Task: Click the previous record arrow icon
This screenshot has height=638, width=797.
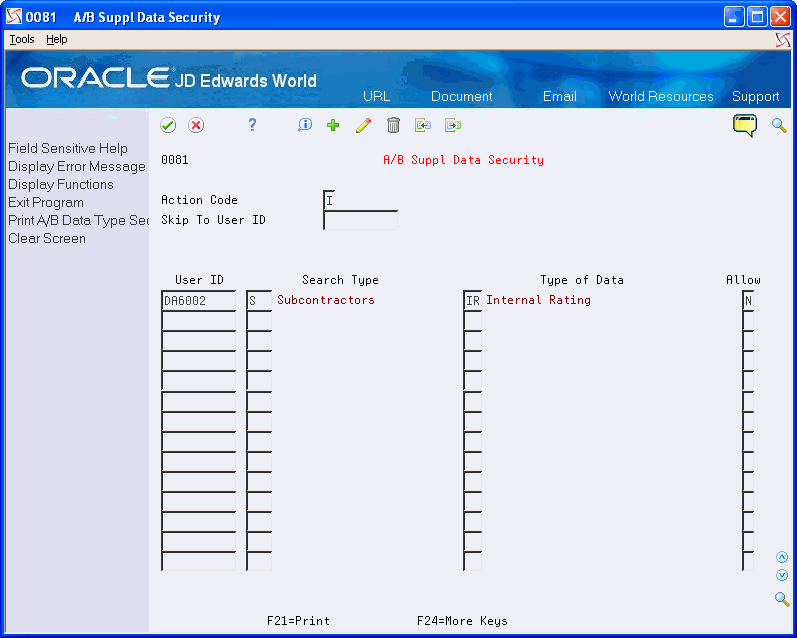Action: click(422, 125)
